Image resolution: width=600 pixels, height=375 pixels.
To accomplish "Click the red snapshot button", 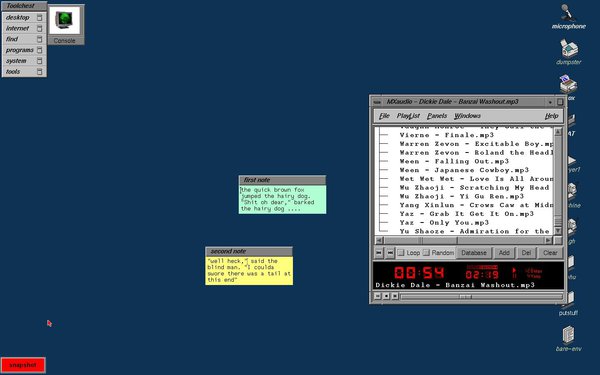I will click(x=23, y=365).
